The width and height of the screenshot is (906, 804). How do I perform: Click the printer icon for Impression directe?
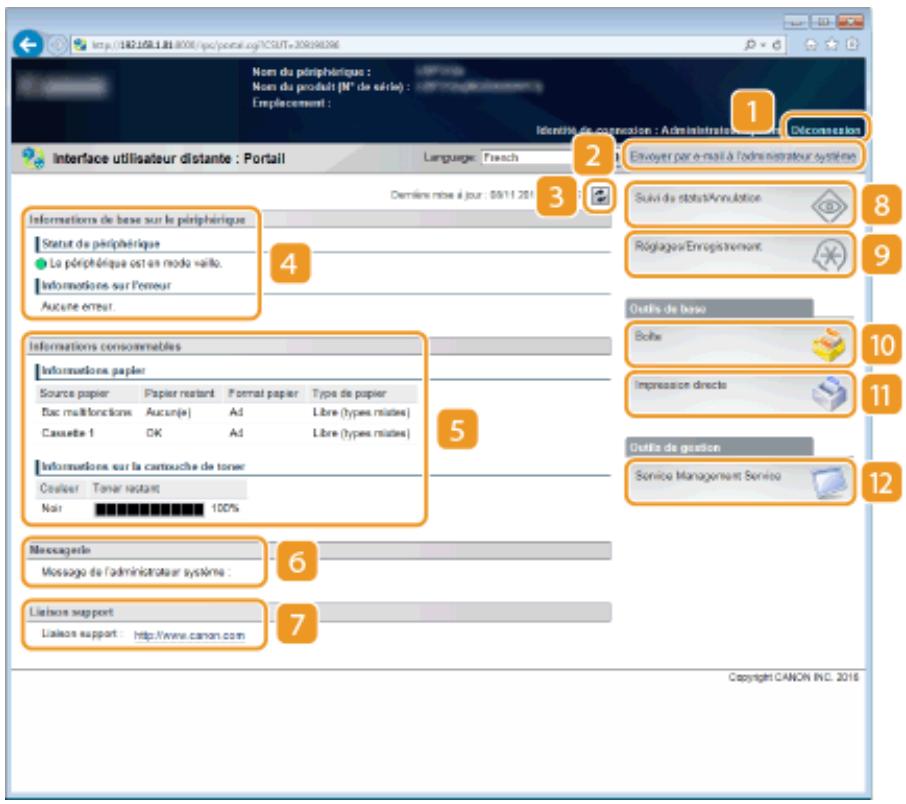829,394
